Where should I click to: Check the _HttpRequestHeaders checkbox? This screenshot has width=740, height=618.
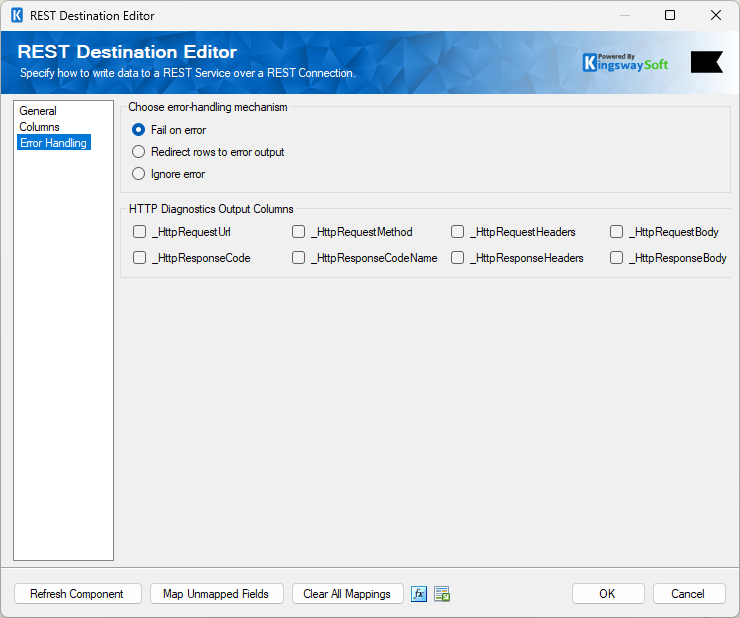pos(458,232)
